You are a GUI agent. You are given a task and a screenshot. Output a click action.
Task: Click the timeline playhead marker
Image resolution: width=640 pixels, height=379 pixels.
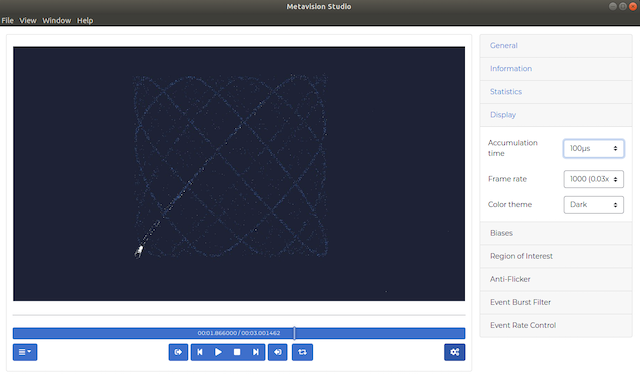pyautogui.click(x=294, y=333)
